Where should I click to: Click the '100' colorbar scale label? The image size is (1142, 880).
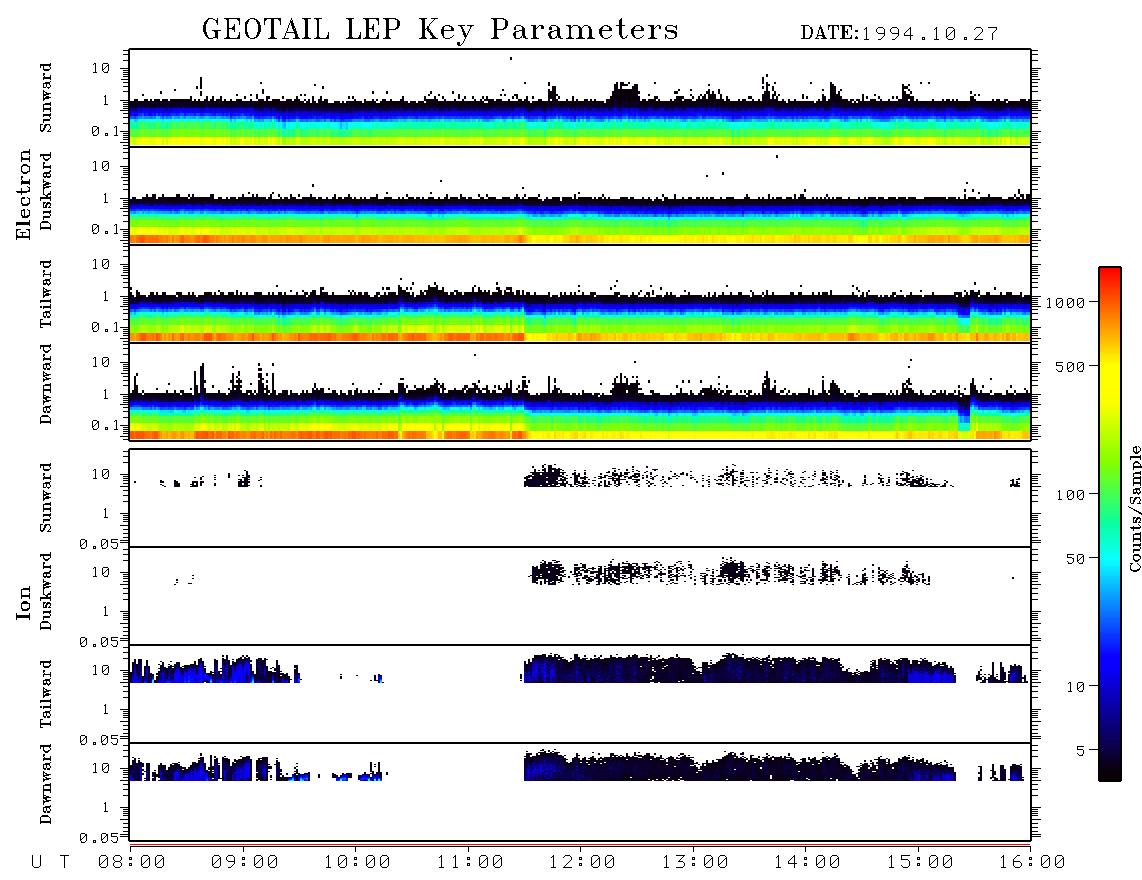pos(1071,495)
